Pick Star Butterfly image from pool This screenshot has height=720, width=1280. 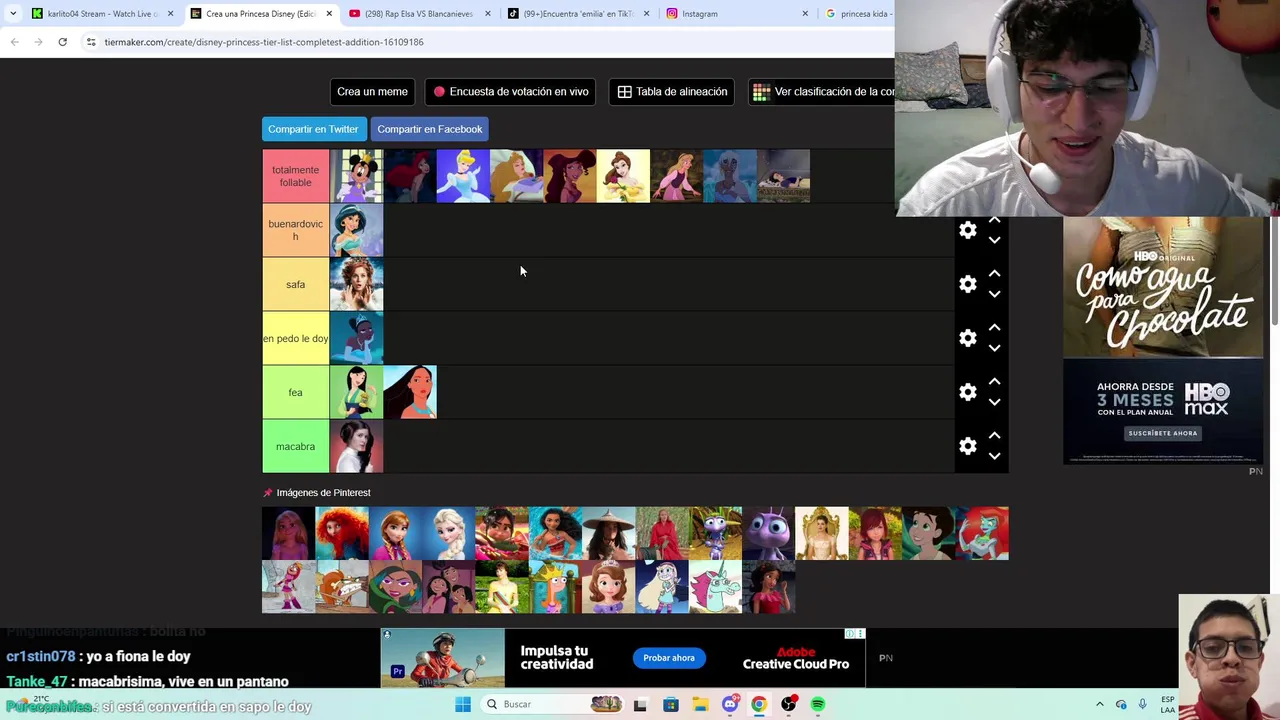pos(662,586)
